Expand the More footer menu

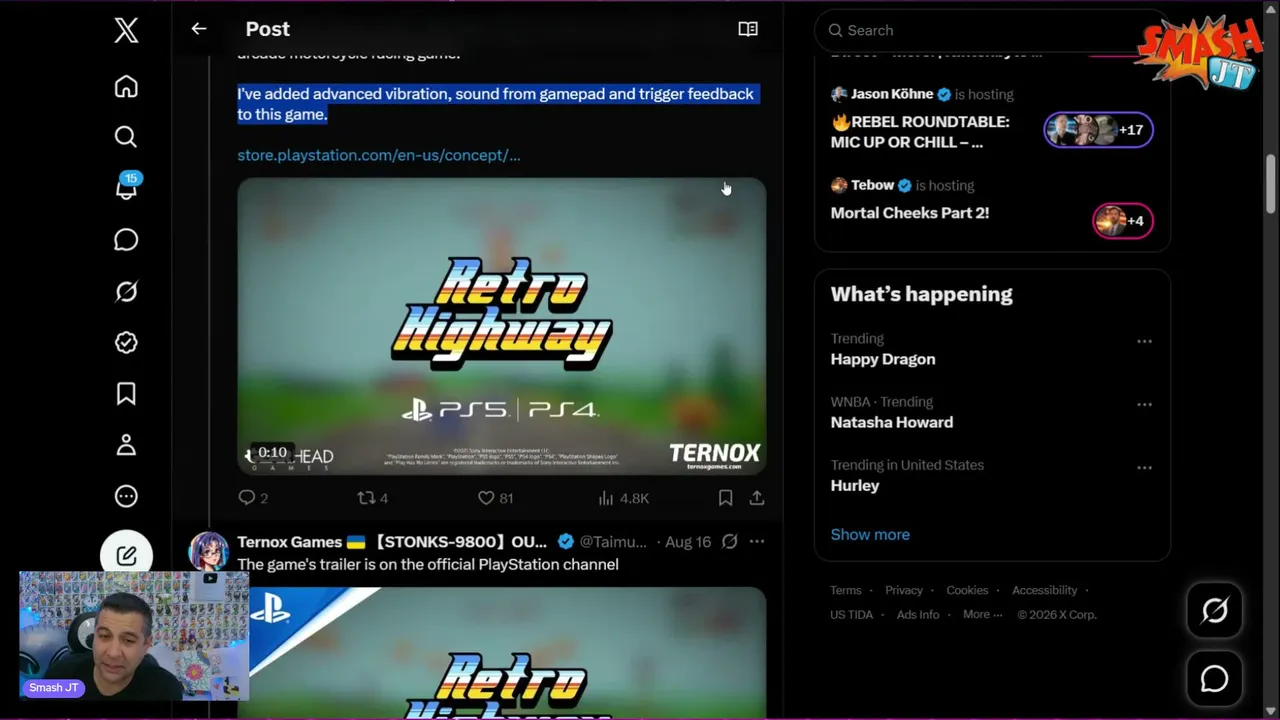point(982,614)
